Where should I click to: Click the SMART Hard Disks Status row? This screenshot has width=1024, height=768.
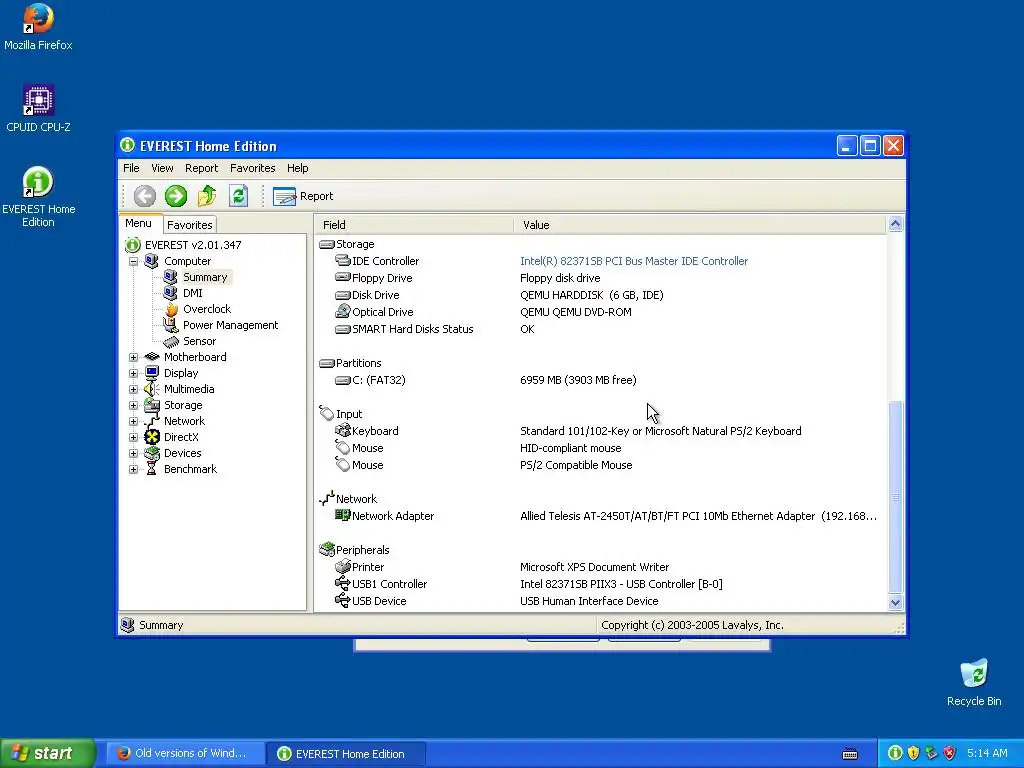(601, 329)
